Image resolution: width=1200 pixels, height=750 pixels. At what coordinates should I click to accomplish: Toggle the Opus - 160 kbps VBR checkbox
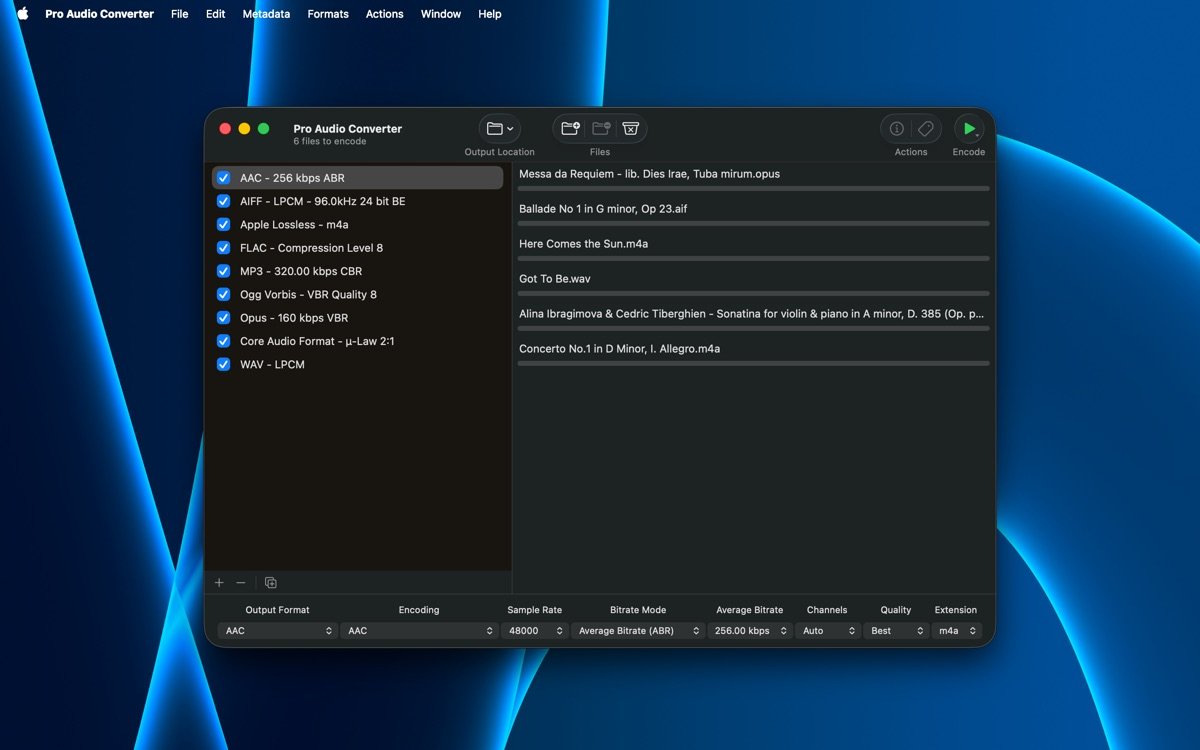click(x=224, y=318)
